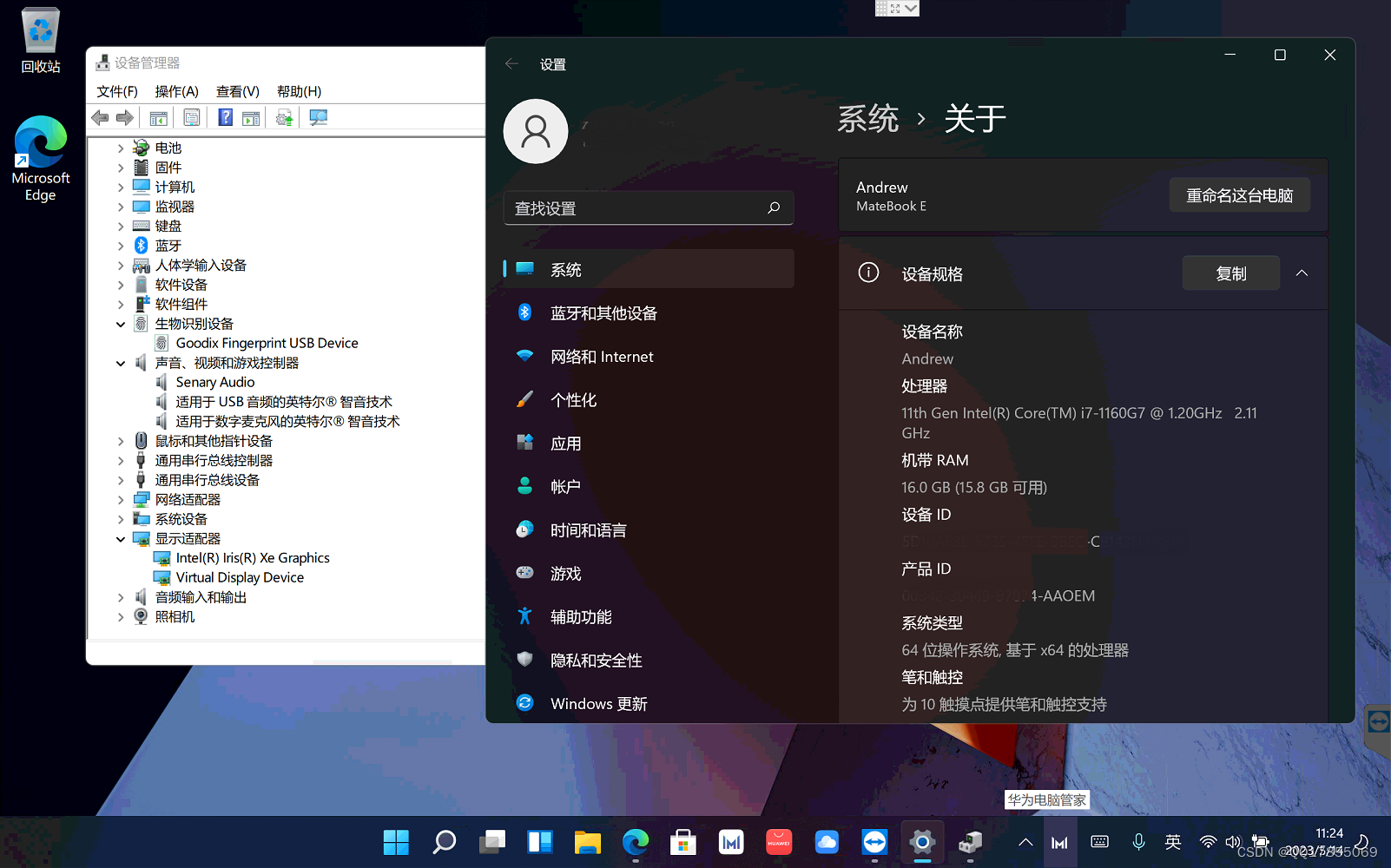
Task: Open 个性化 settings
Action: pos(649,400)
